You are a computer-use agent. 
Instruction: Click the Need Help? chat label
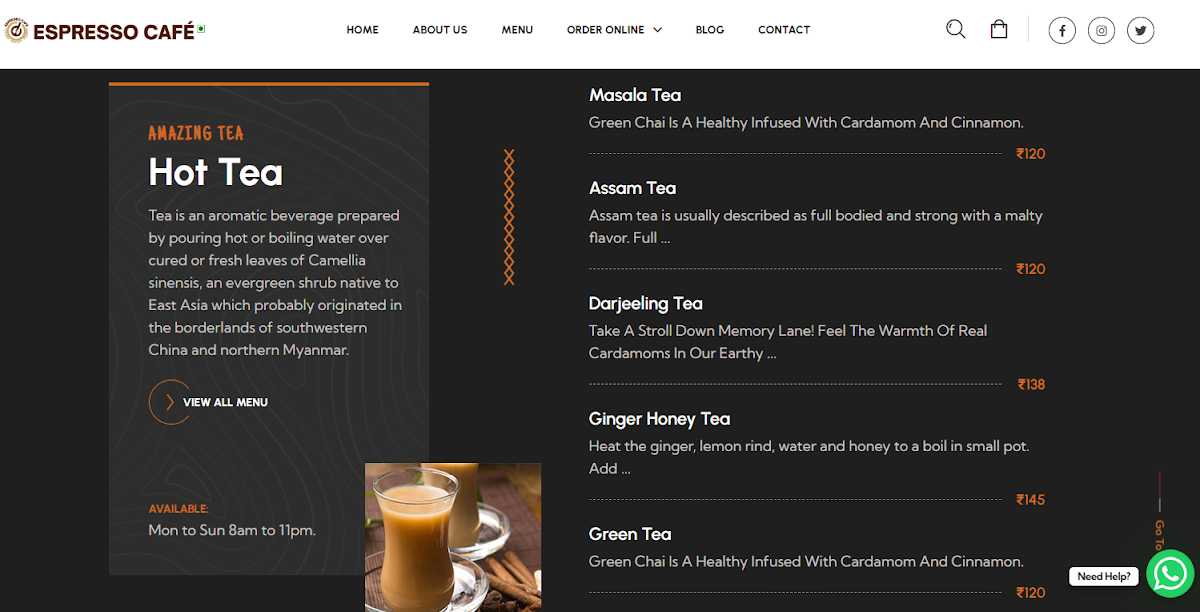tap(1104, 576)
